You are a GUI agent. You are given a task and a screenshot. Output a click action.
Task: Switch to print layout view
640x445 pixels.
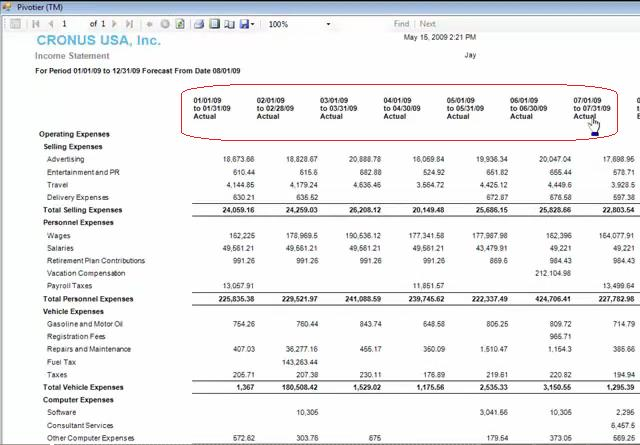coord(214,24)
